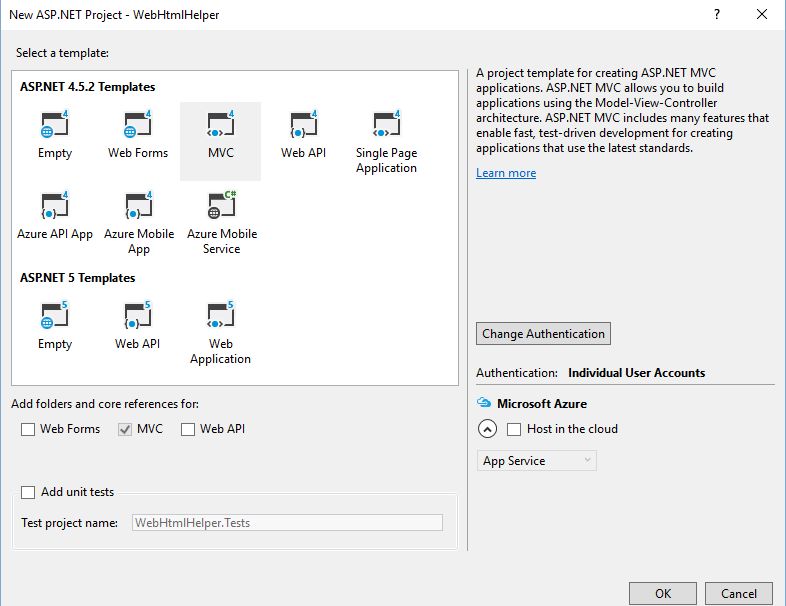Open the Change Authentication dialog
786x606 pixels.
pyautogui.click(x=543, y=334)
